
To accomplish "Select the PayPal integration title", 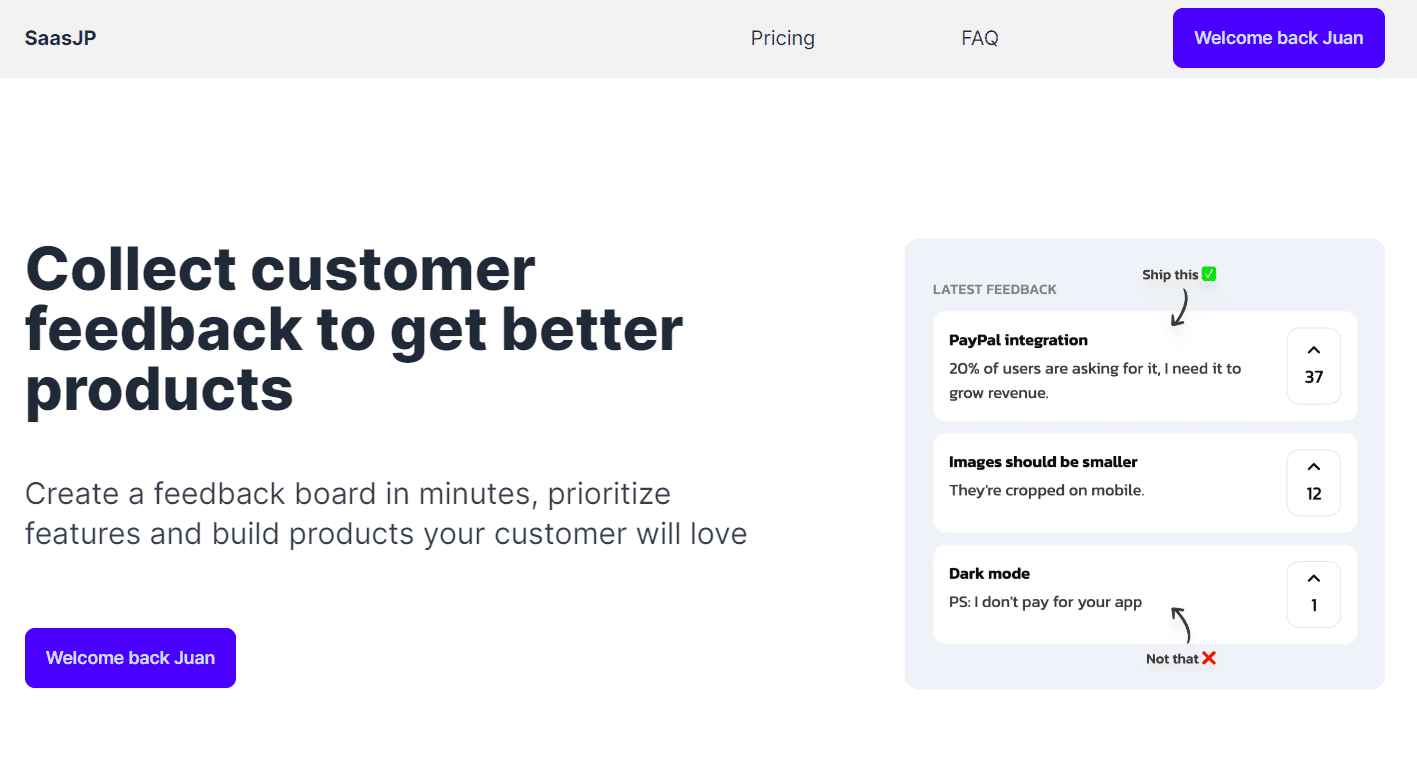I will [1018, 340].
